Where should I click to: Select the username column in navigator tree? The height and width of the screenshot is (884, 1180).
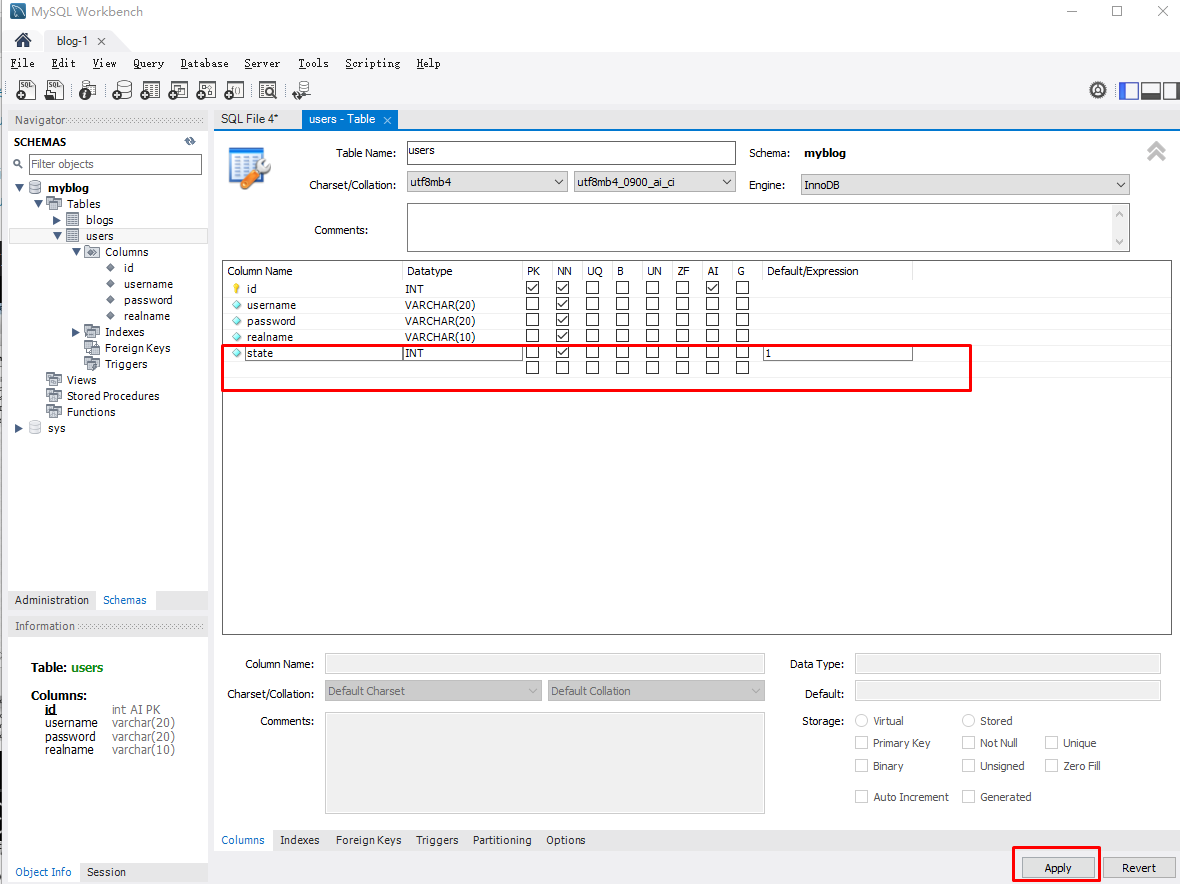[148, 284]
